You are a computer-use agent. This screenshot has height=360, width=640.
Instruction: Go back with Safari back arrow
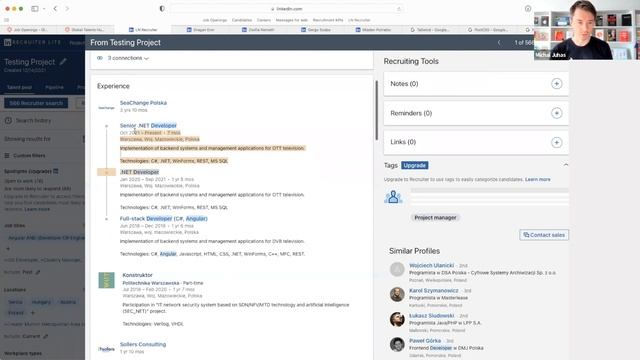(x=55, y=9)
